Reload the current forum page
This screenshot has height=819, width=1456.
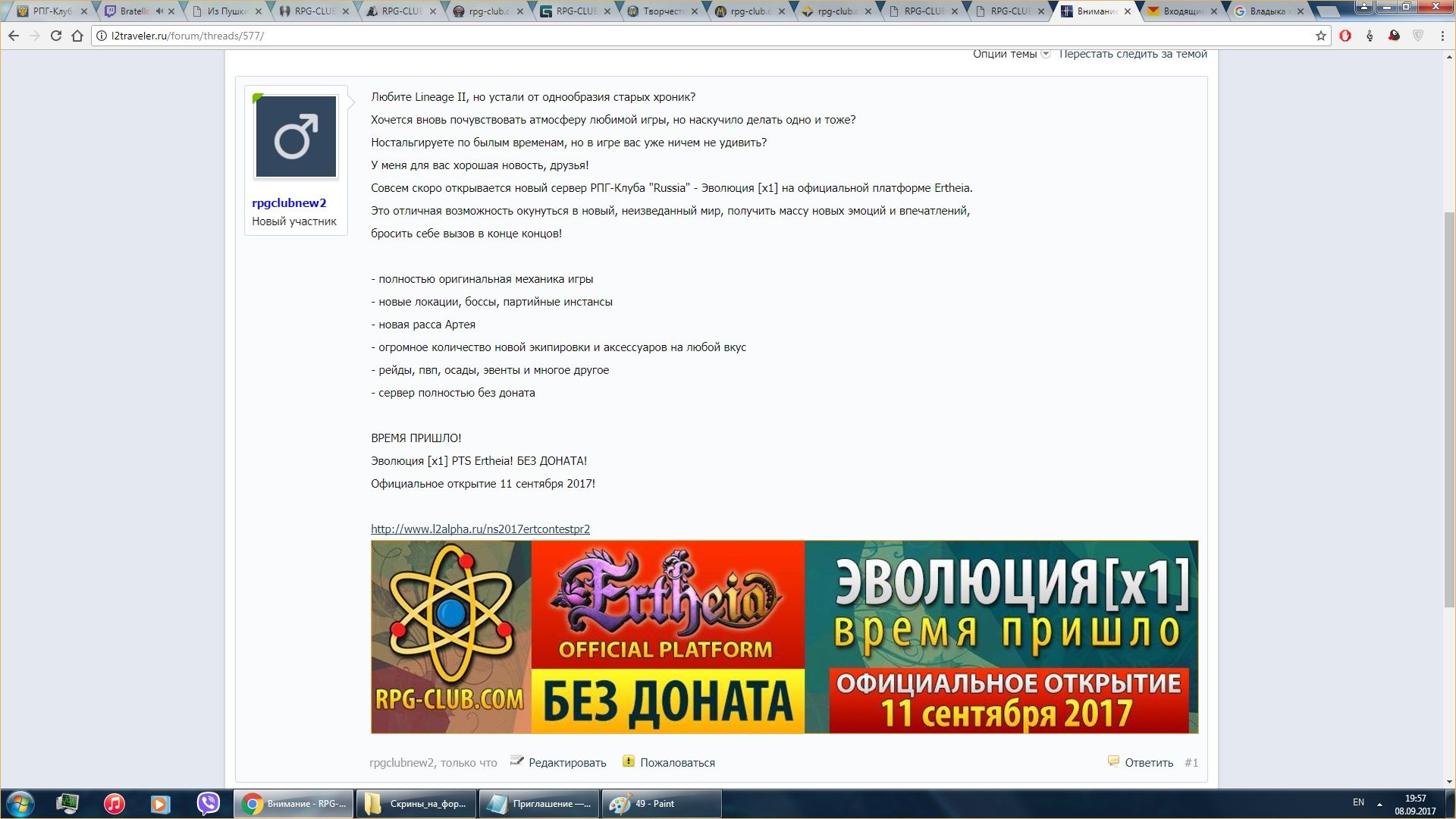pos(55,36)
